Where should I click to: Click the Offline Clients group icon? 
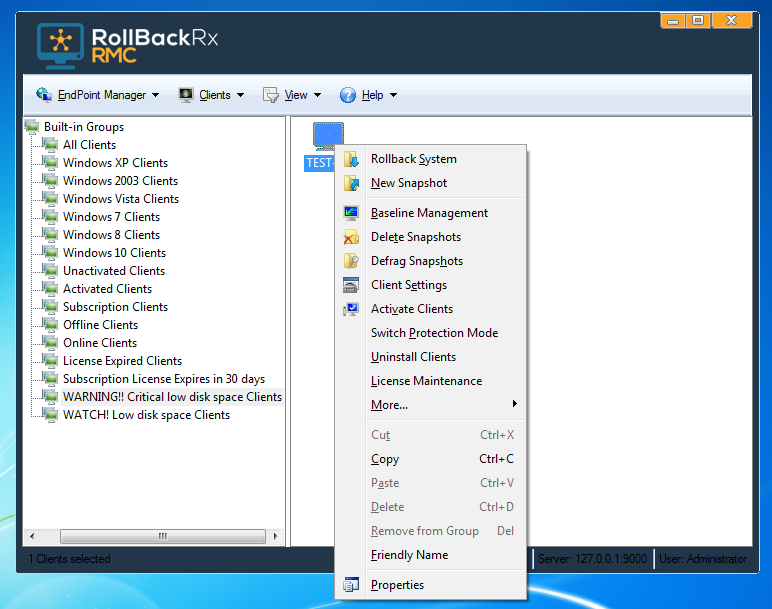pos(50,324)
